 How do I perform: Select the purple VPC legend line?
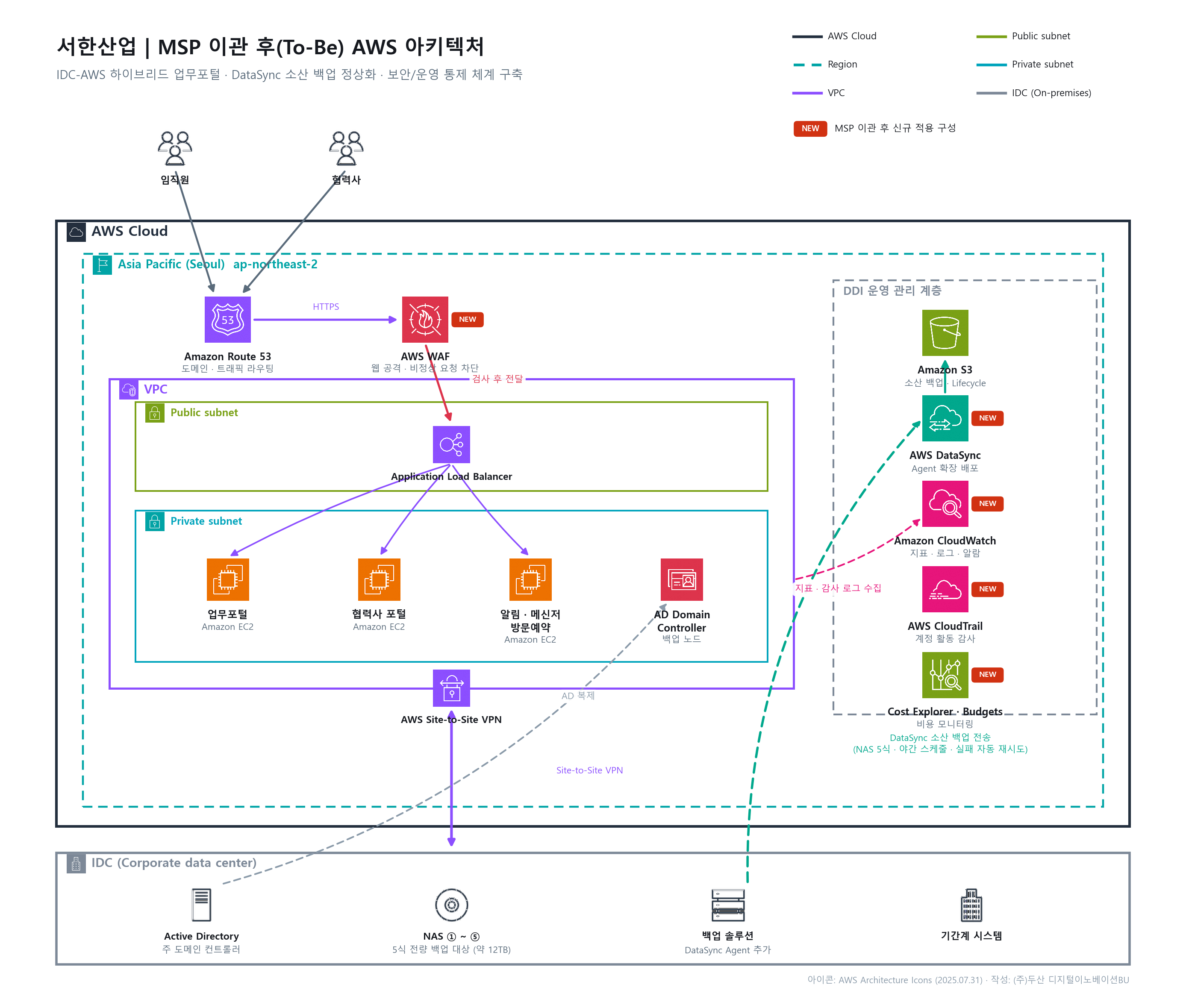(807, 93)
